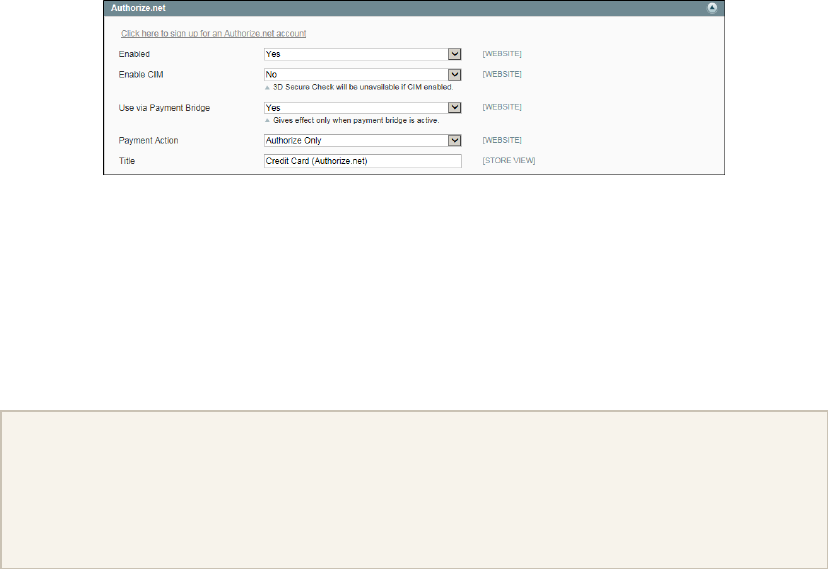Click the Enabled field label
This screenshot has height=569, width=828.
click(134, 54)
